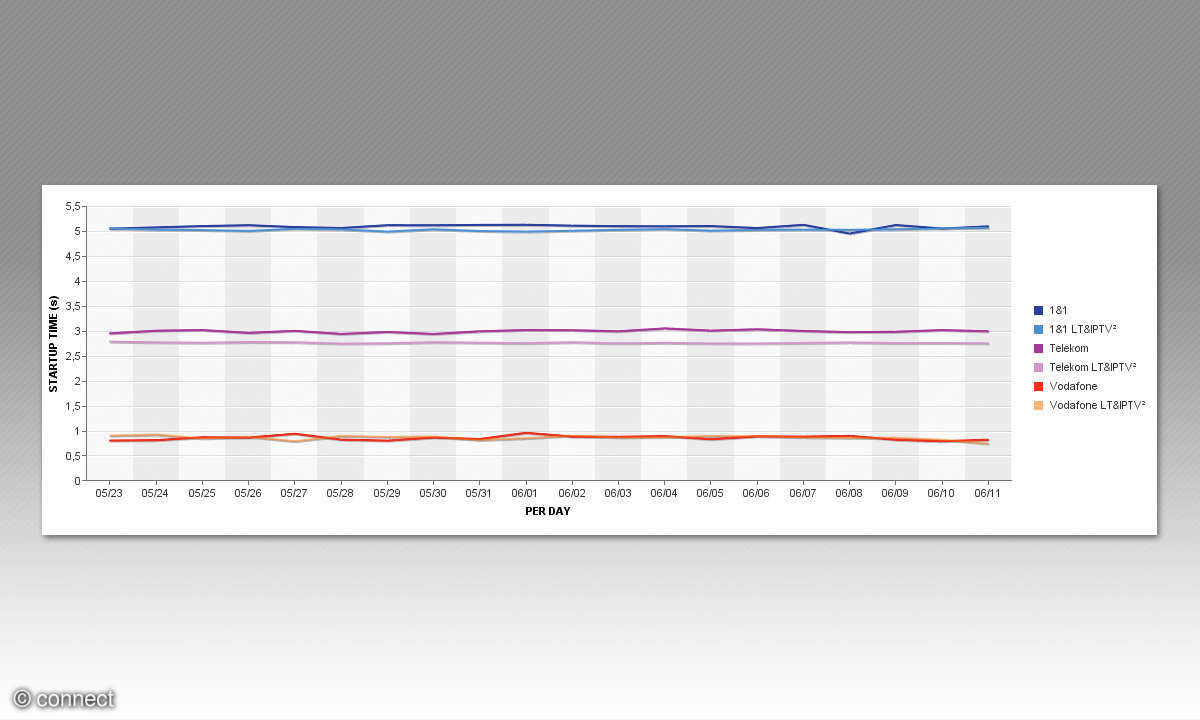Click the 06/11 date label
1200x720 pixels.
pos(988,493)
